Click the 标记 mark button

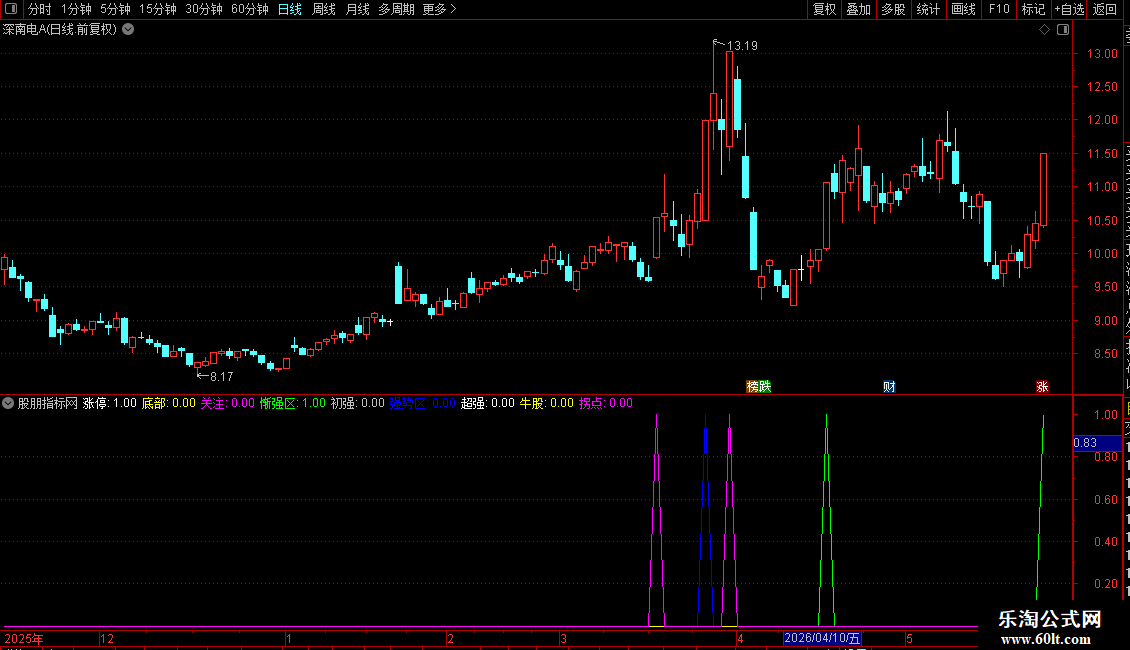click(1033, 9)
